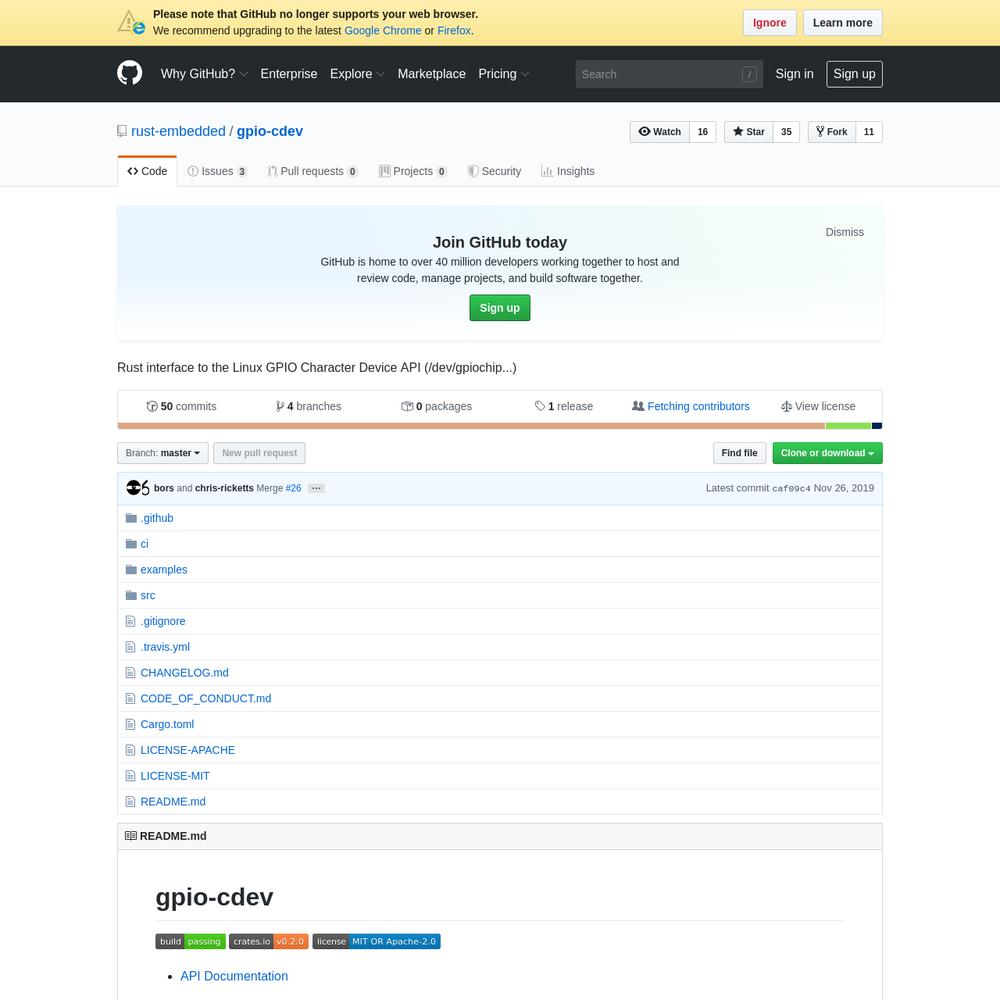Click the packages box icon
The height and width of the screenshot is (1000, 1000).
click(407, 406)
